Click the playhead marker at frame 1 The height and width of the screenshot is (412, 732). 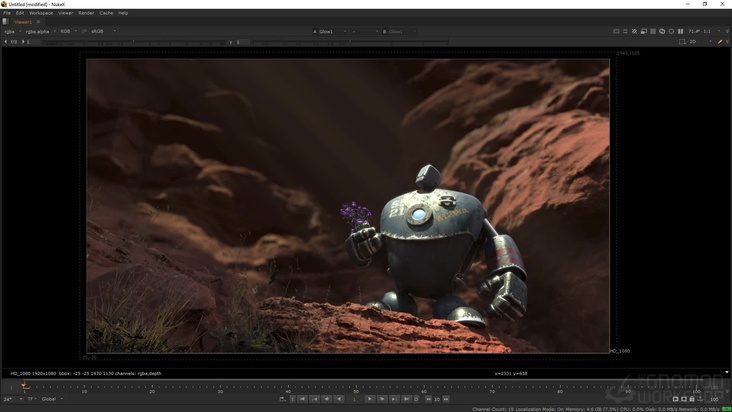(x=24, y=385)
